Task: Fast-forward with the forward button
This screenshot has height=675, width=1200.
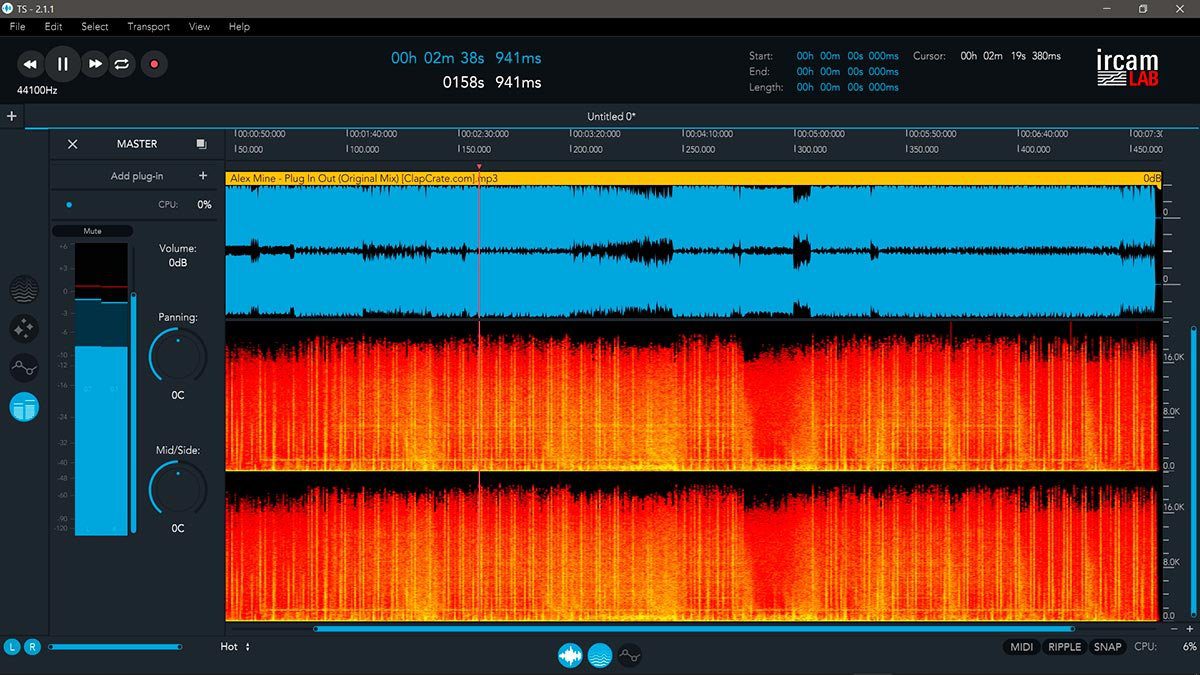Action: [94, 64]
